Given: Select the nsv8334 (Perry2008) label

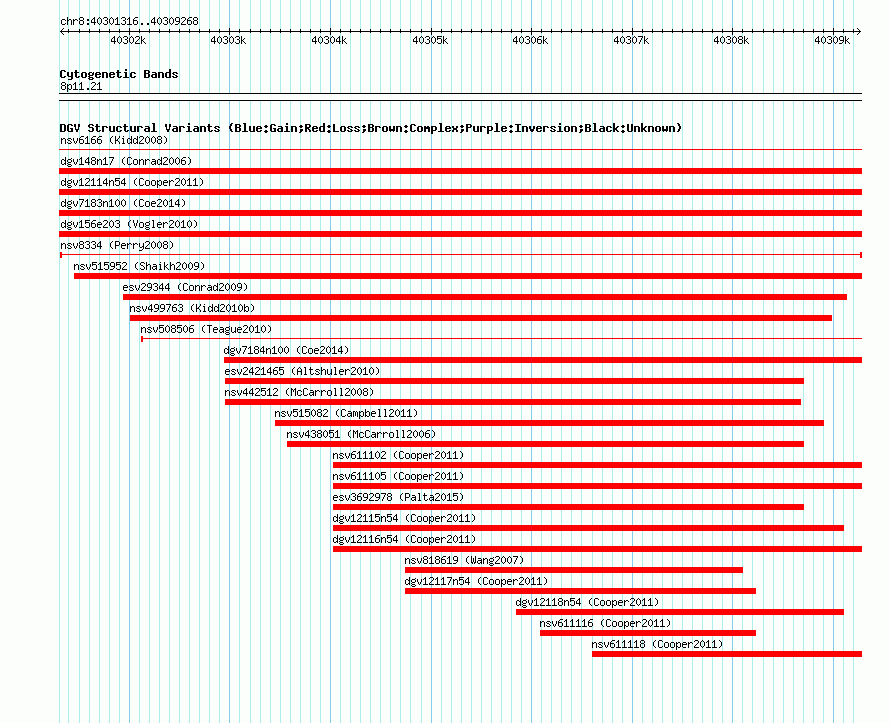Looking at the screenshot, I should pyautogui.click(x=117, y=245).
